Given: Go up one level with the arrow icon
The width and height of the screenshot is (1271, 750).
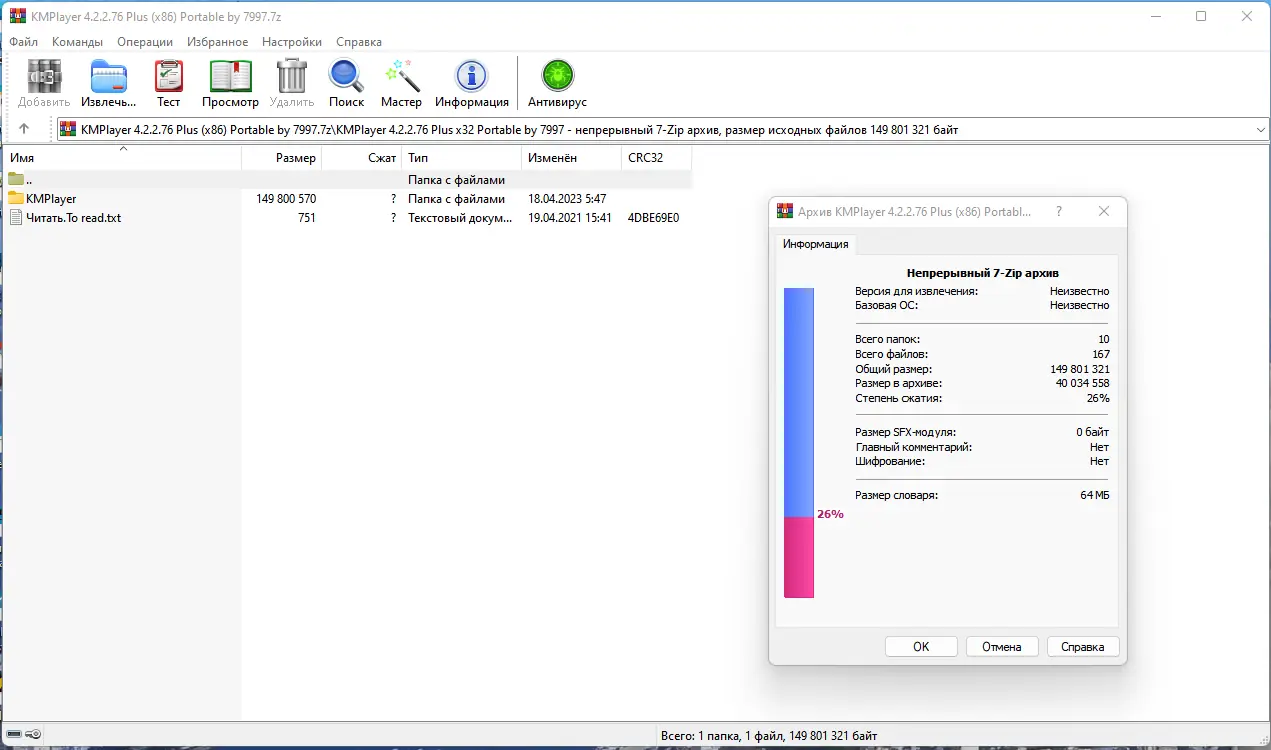Looking at the screenshot, I should 22,128.
